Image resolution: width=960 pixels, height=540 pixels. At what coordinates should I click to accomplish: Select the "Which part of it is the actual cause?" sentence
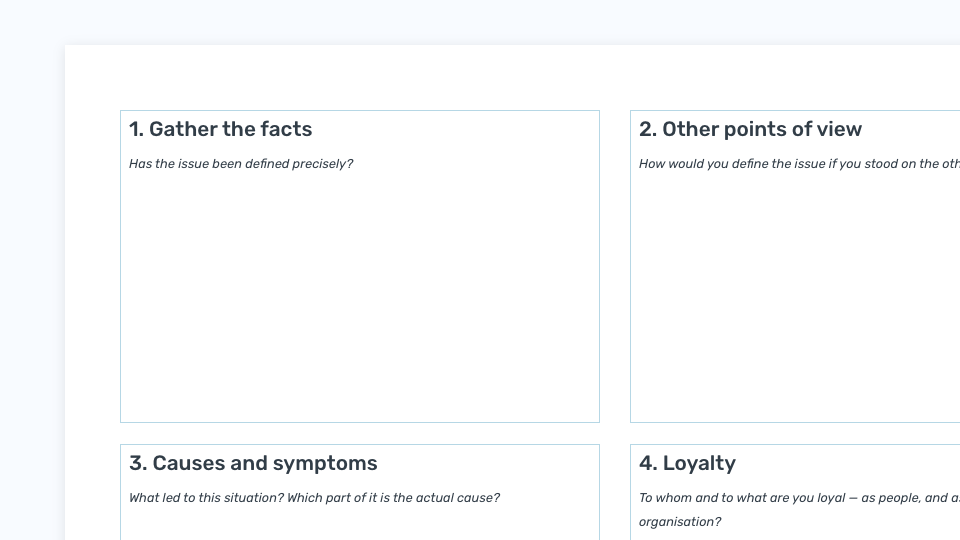(x=393, y=498)
